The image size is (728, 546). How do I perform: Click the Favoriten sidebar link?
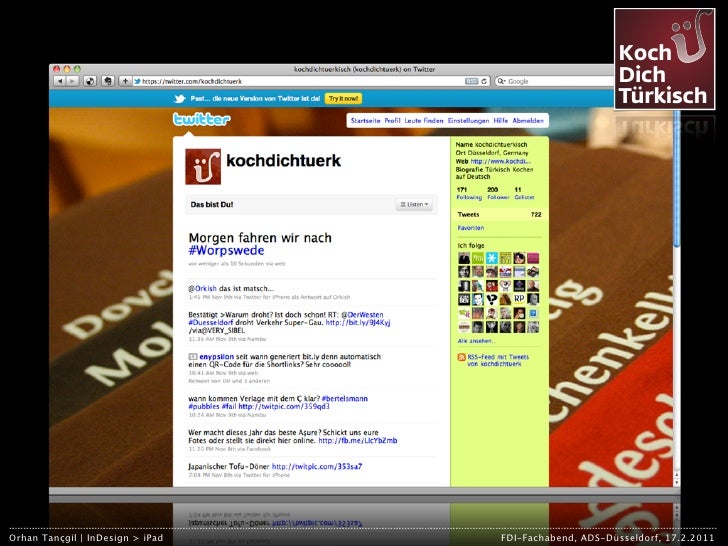click(x=471, y=228)
